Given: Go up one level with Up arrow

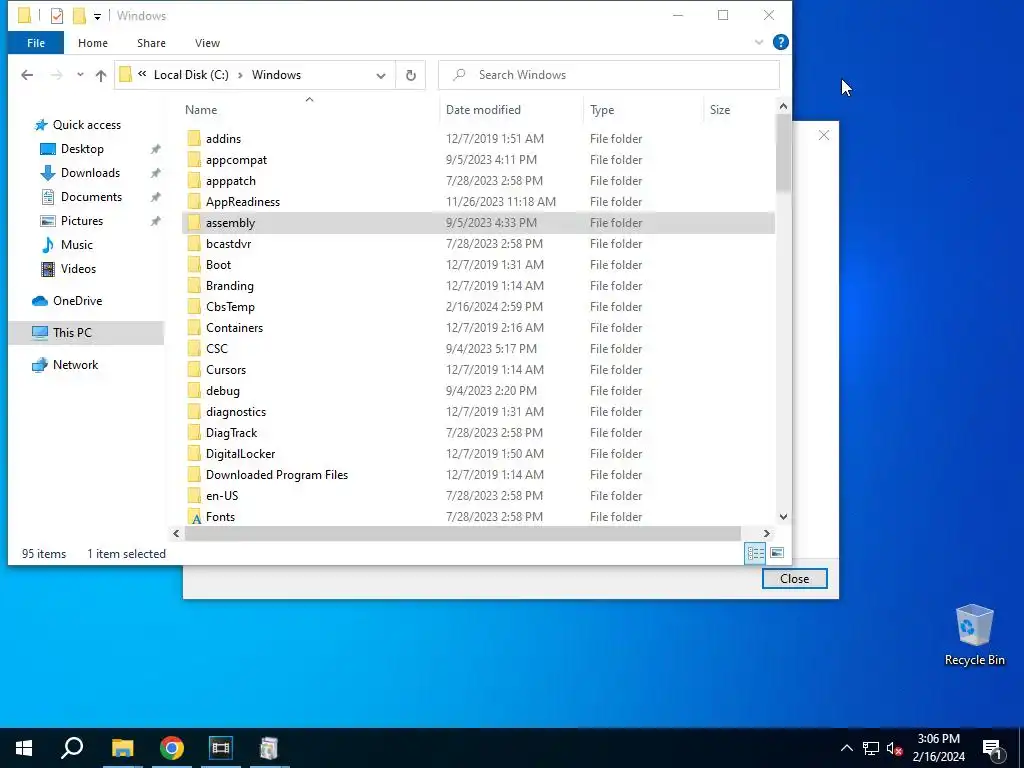Looking at the screenshot, I should [101, 75].
